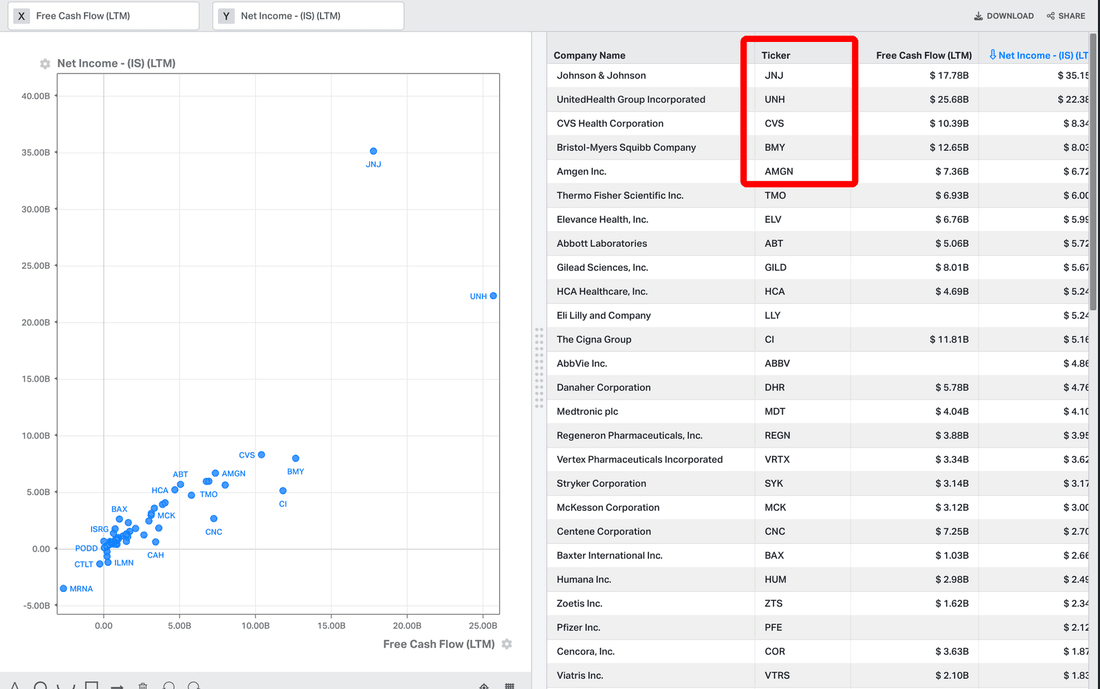The height and width of the screenshot is (689, 1100).
Task: Select the BMY data point on the chart
Action: [295, 458]
